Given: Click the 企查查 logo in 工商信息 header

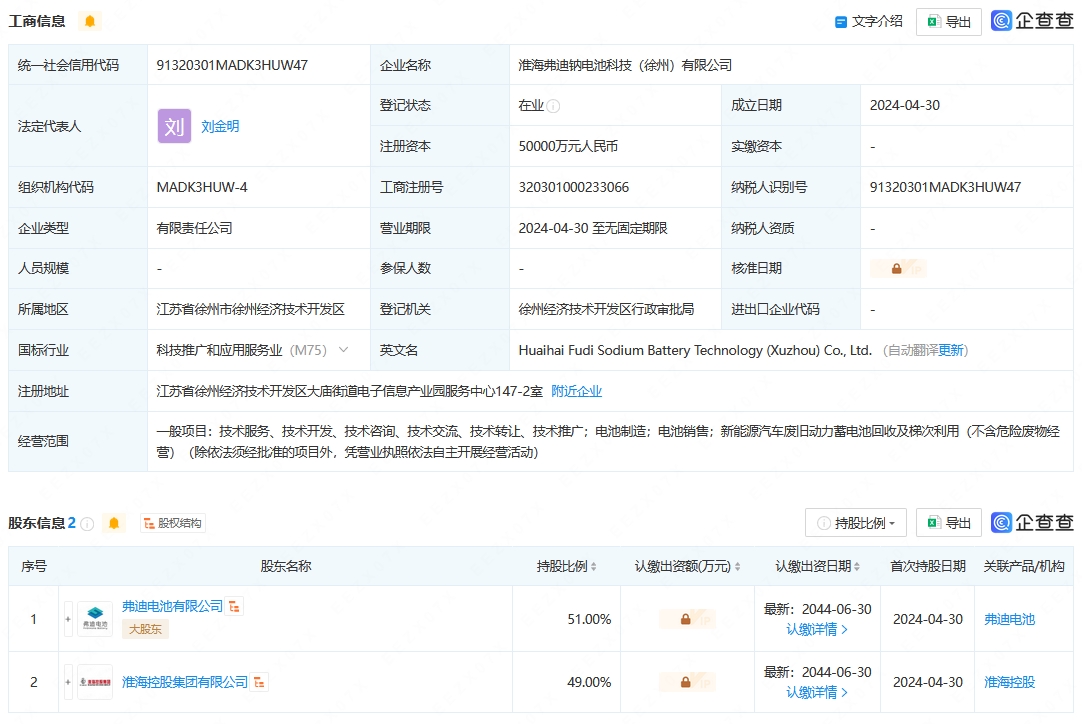Looking at the screenshot, I should (x=1032, y=21).
